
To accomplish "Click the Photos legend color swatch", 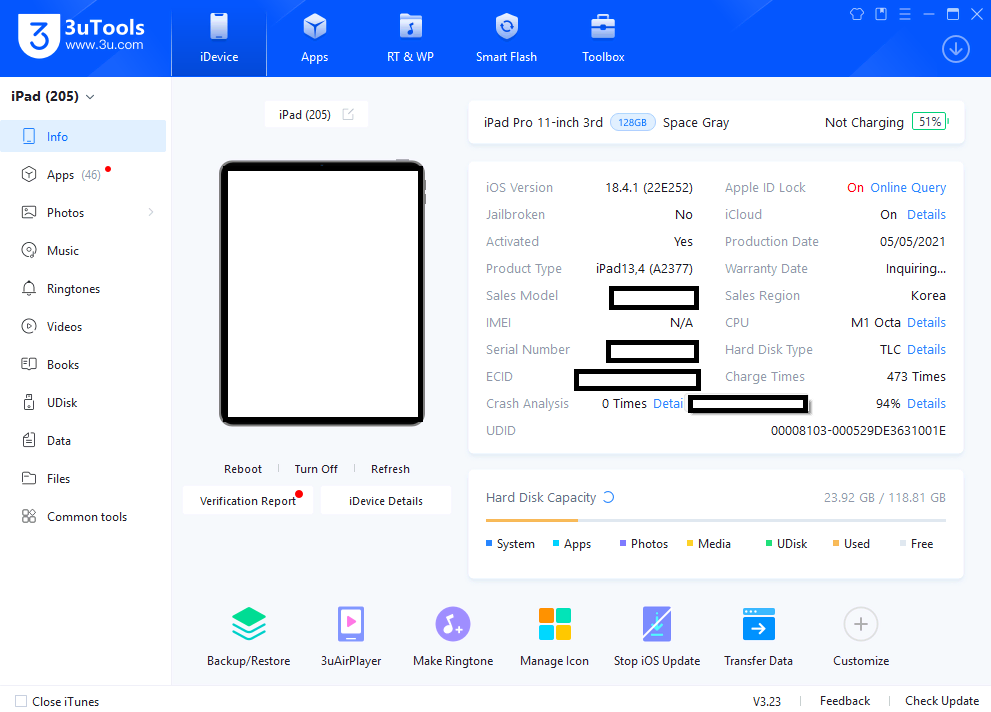I will click(x=623, y=543).
